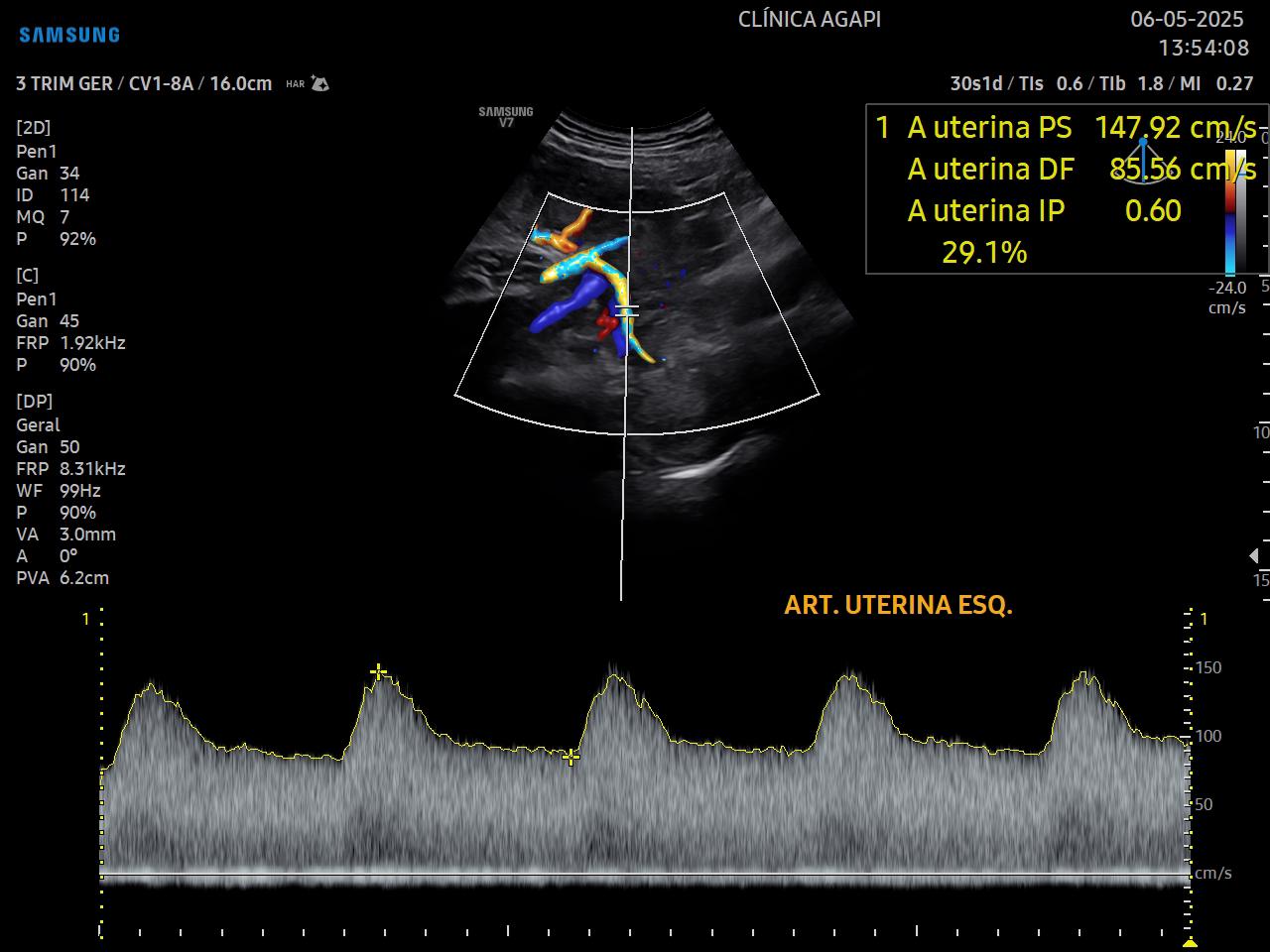Select the peak systolic caliper cross marker
This screenshot has width=1270, height=952.
point(378,672)
